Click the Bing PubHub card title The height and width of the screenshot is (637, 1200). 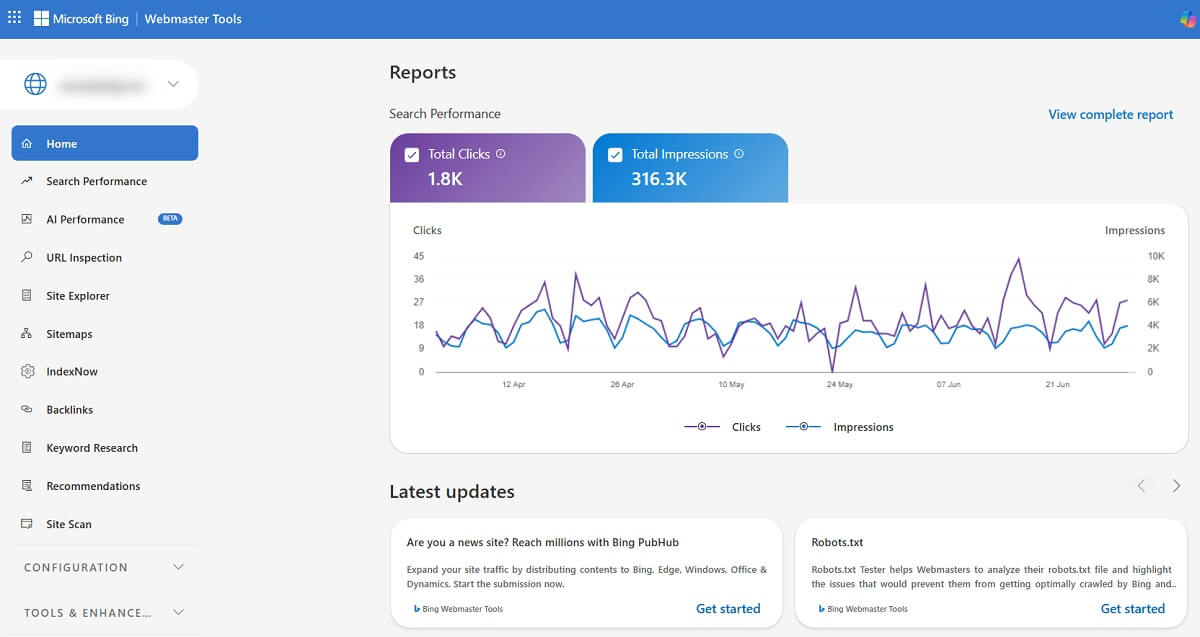pos(543,543)
